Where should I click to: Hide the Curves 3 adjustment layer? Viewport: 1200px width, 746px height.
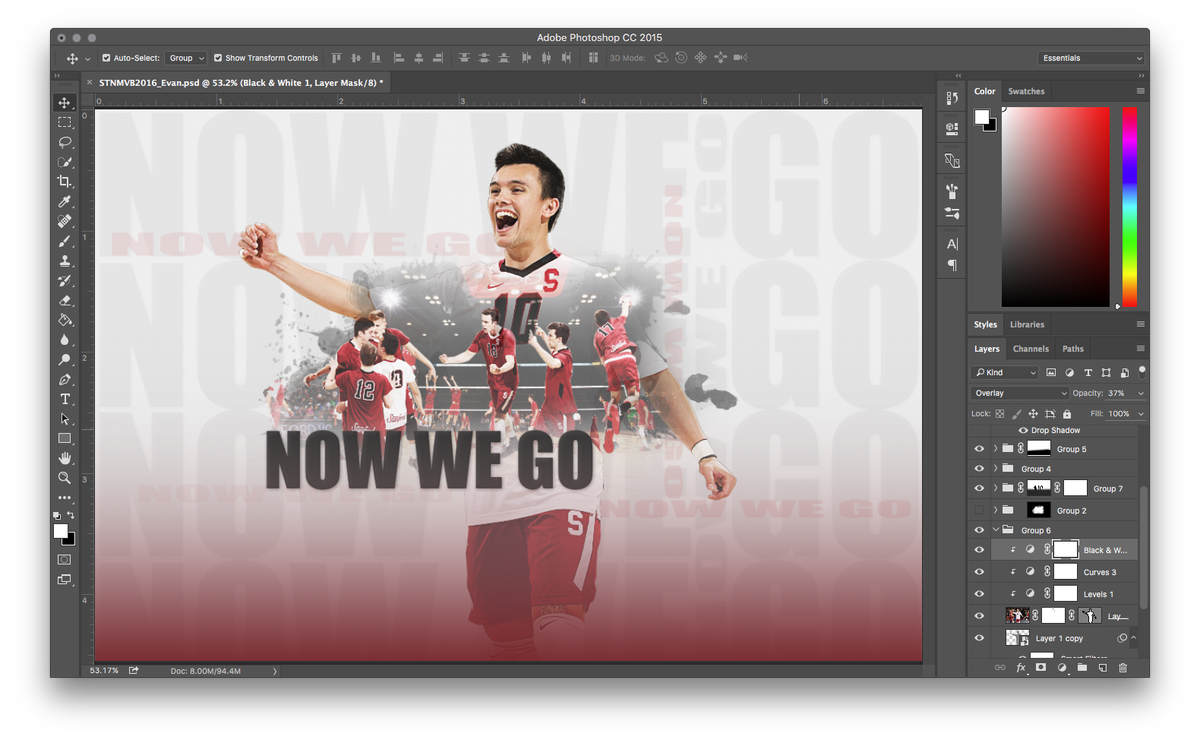point(979,572)
